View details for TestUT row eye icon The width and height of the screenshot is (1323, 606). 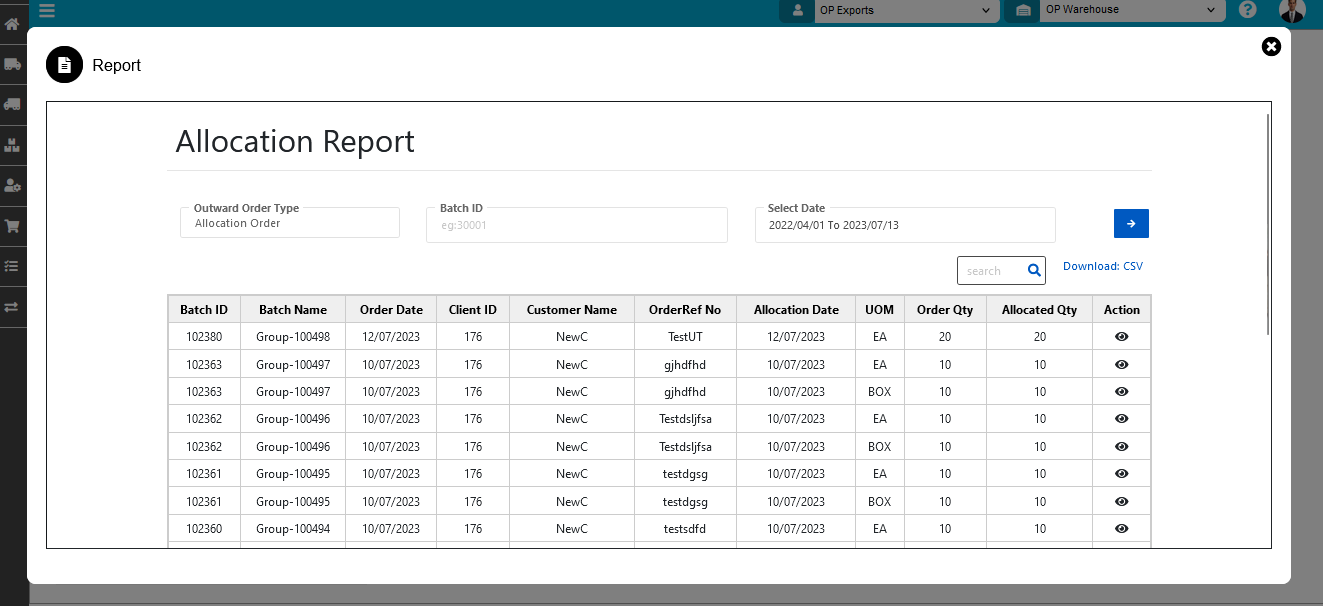1121,337
